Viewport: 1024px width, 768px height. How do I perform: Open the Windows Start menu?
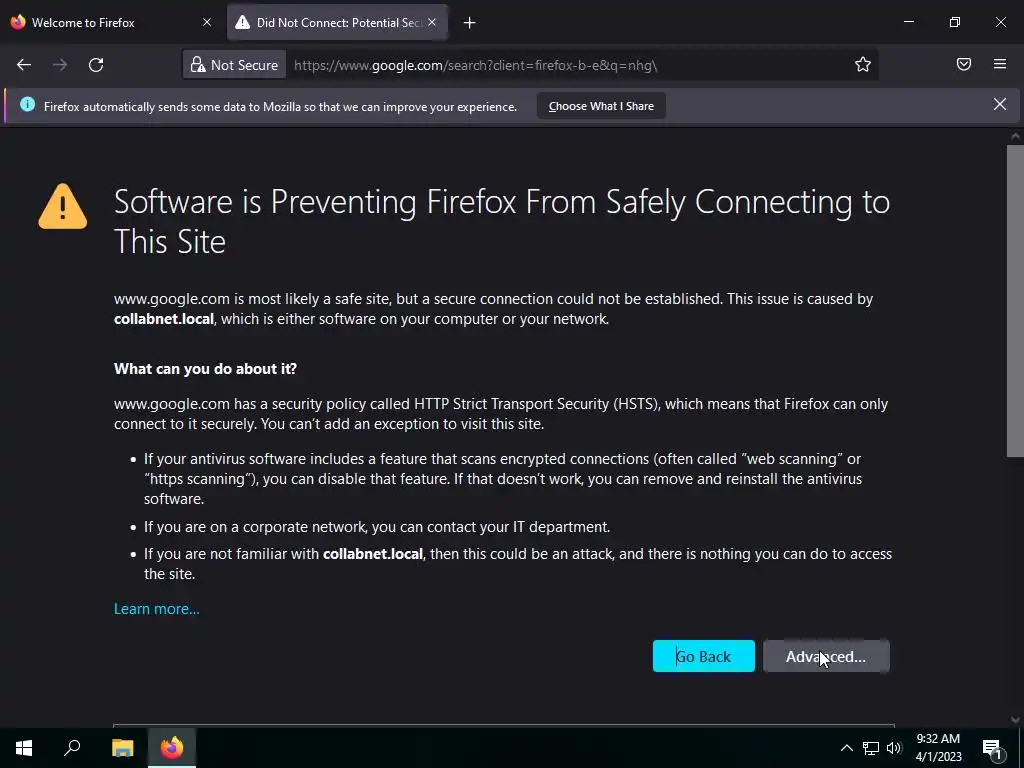point(24,748)
